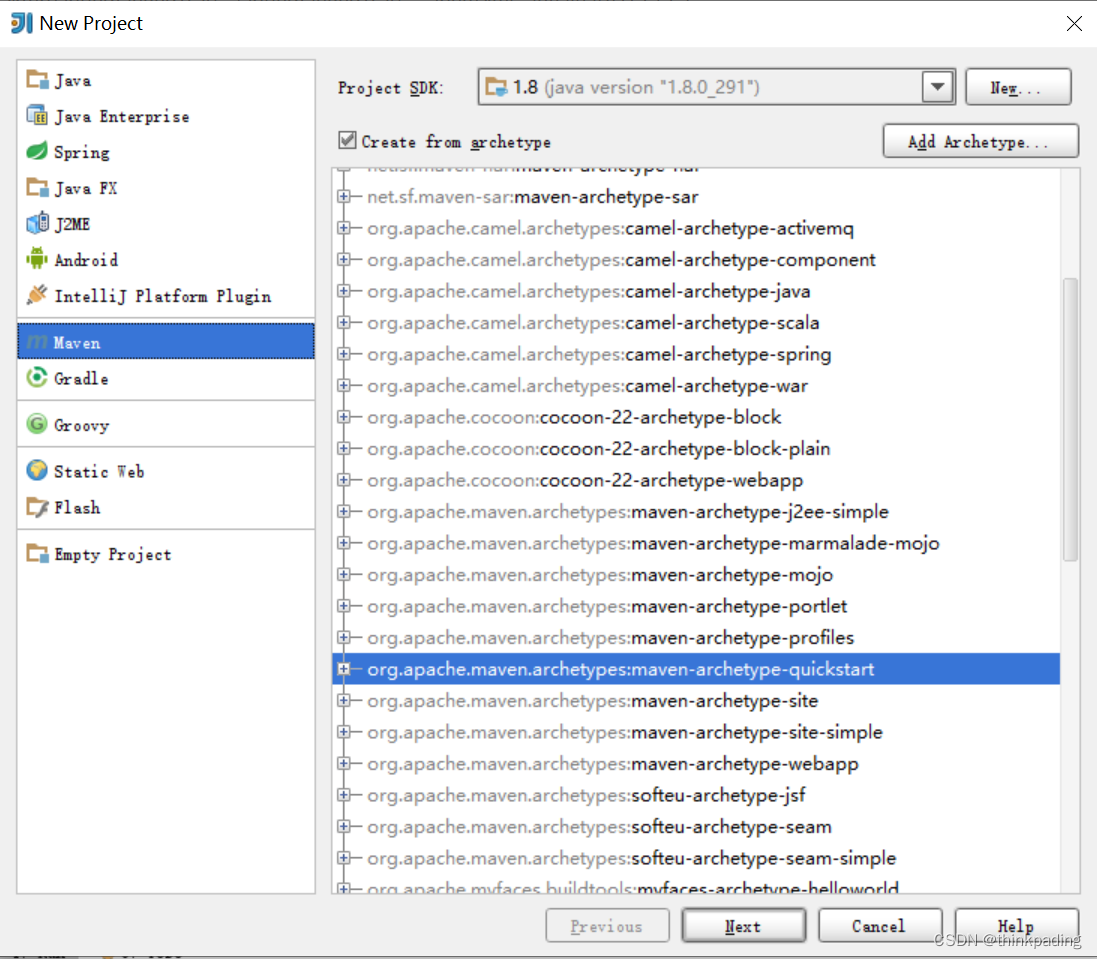Click the Java FX folder icon
The height and width of the screenshot is (959, 1097).
click(37, 187)
